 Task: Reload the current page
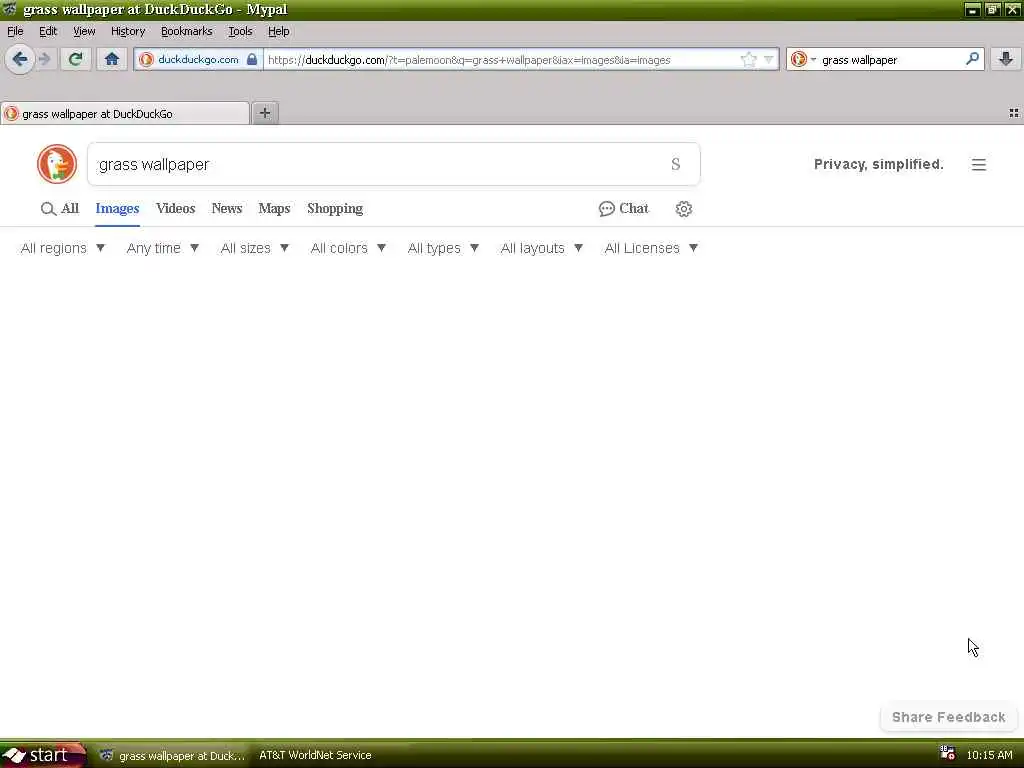(x=76, y=59)
